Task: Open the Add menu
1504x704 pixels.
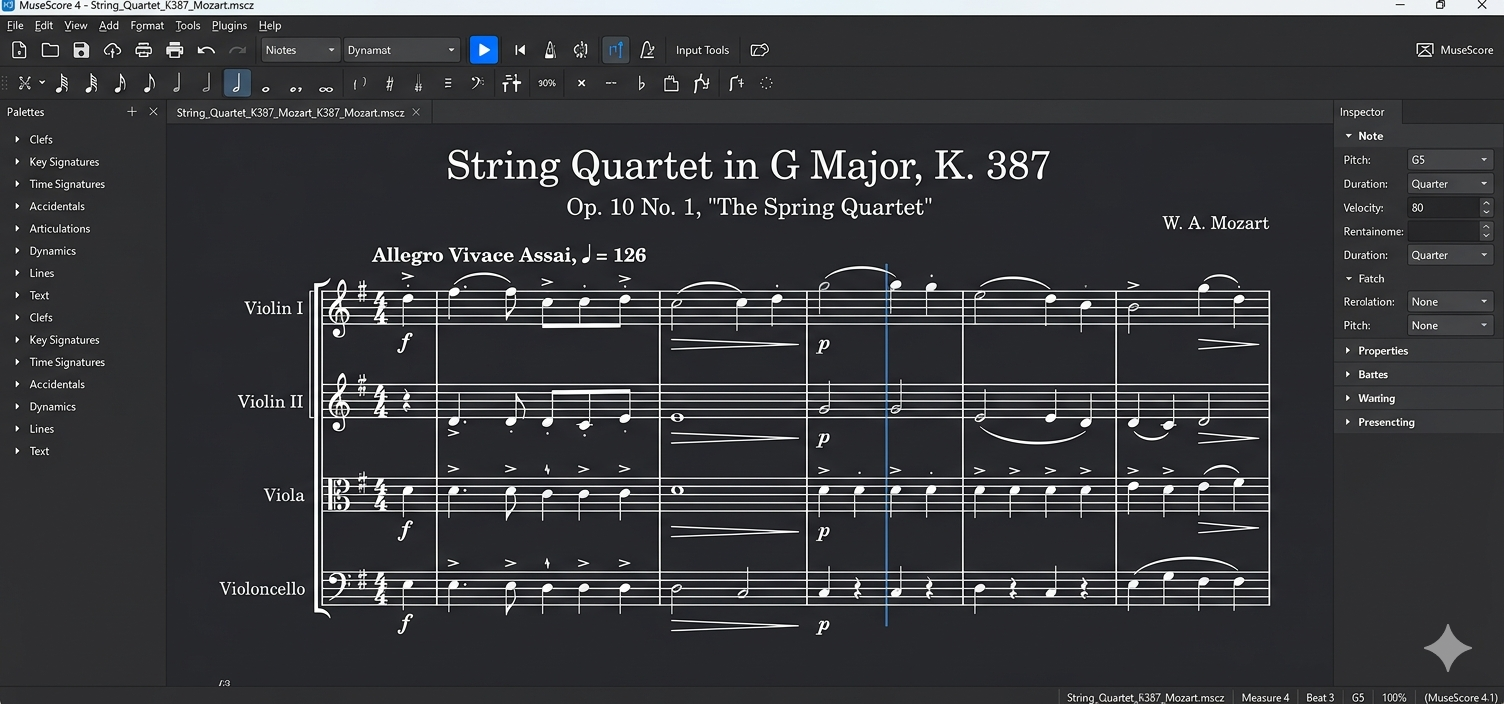Action: pyautogui.click(x=109, y=25)
